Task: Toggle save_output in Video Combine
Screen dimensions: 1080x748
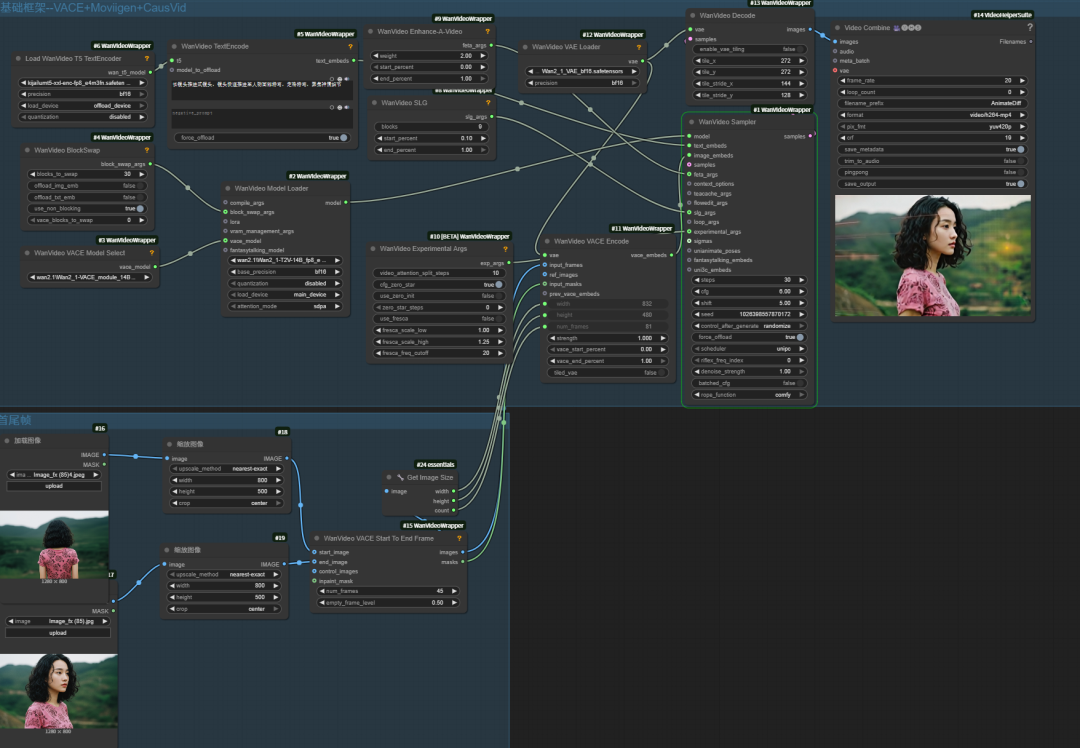Action: (x=933, y=184)
